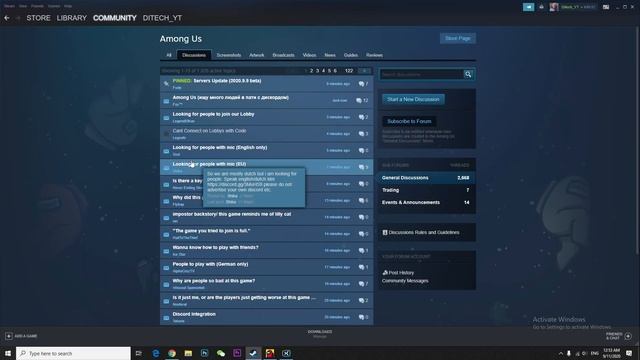This screenshot has height=360, width=640.
Task: Go to discussions page 2
Action: point(311,71)
